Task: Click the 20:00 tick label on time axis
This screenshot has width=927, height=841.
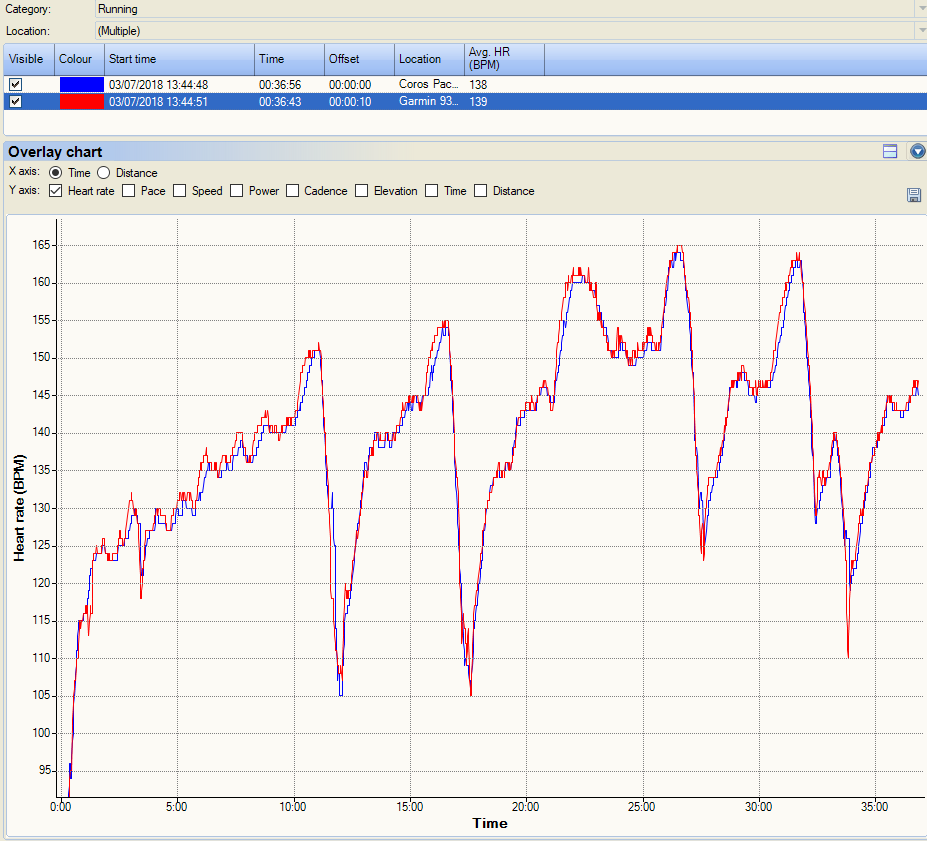Action: [525, 807]
